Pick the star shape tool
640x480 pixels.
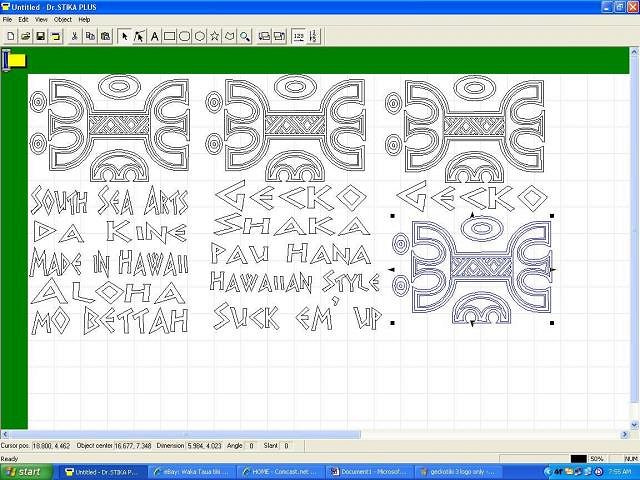click(214, 36)
